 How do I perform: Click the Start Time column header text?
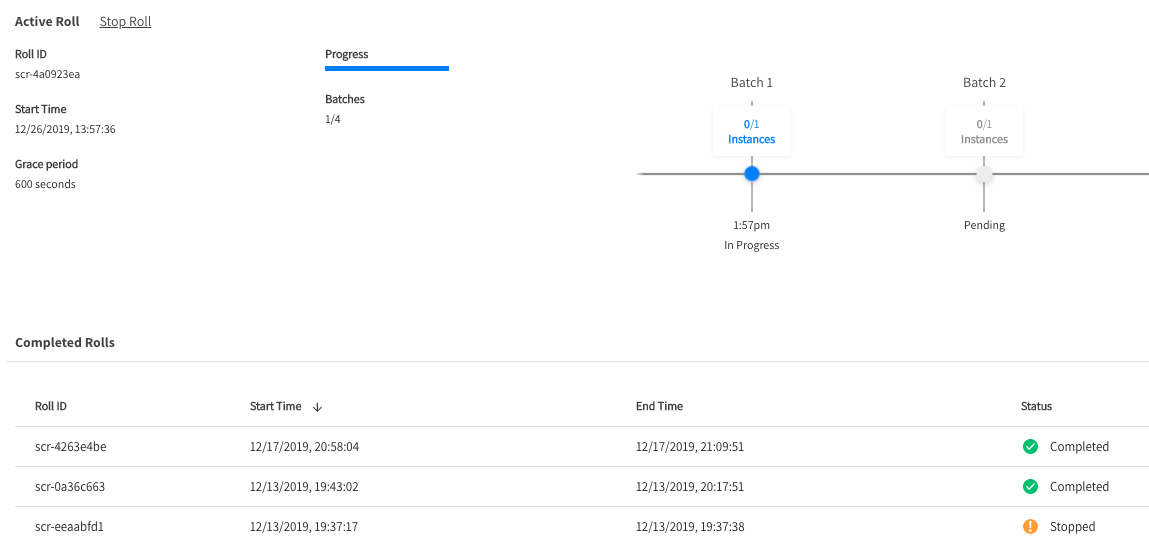coord(275,406)
